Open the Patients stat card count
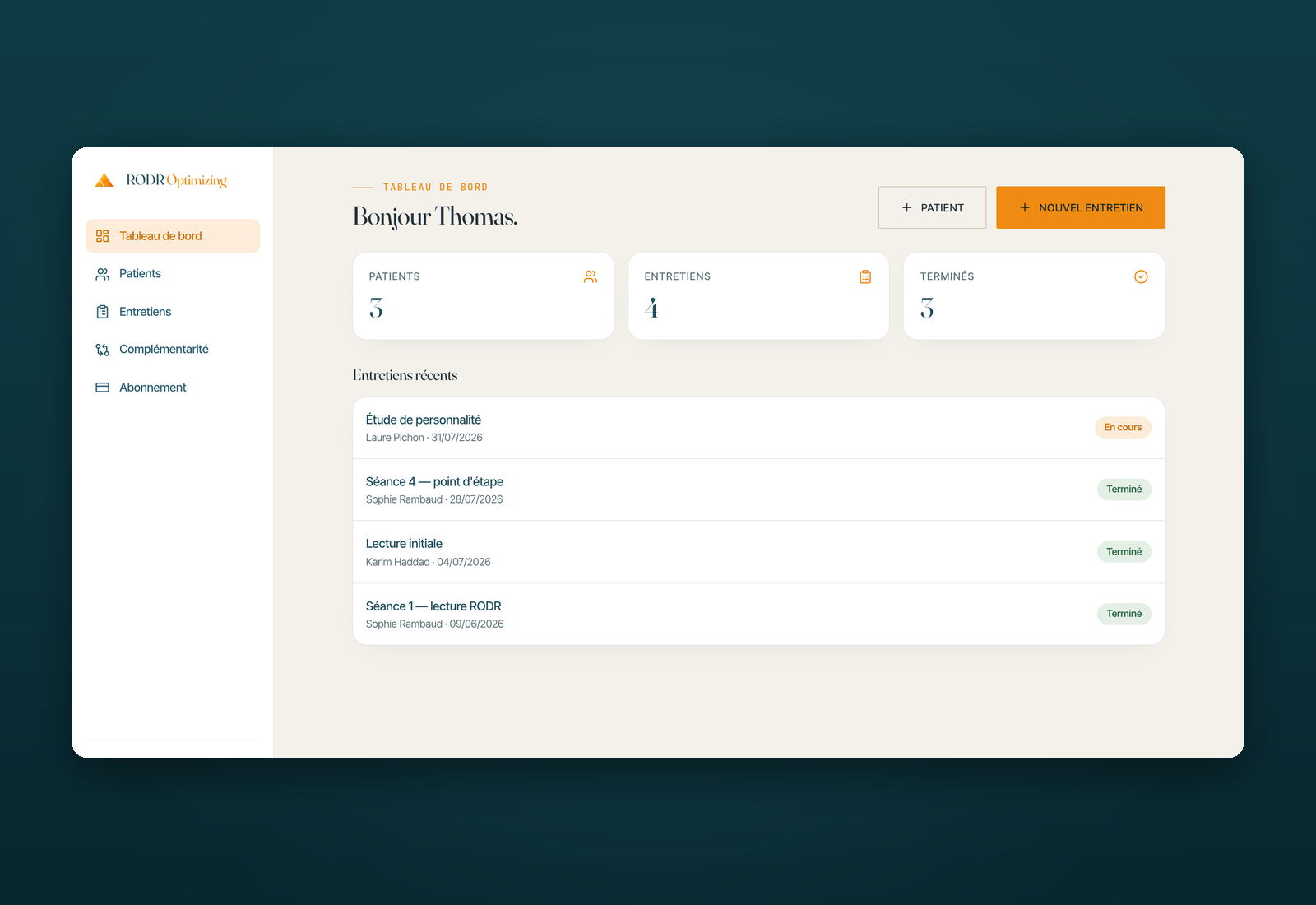This screenshot has height=905, width=1316. coord(376,309)
